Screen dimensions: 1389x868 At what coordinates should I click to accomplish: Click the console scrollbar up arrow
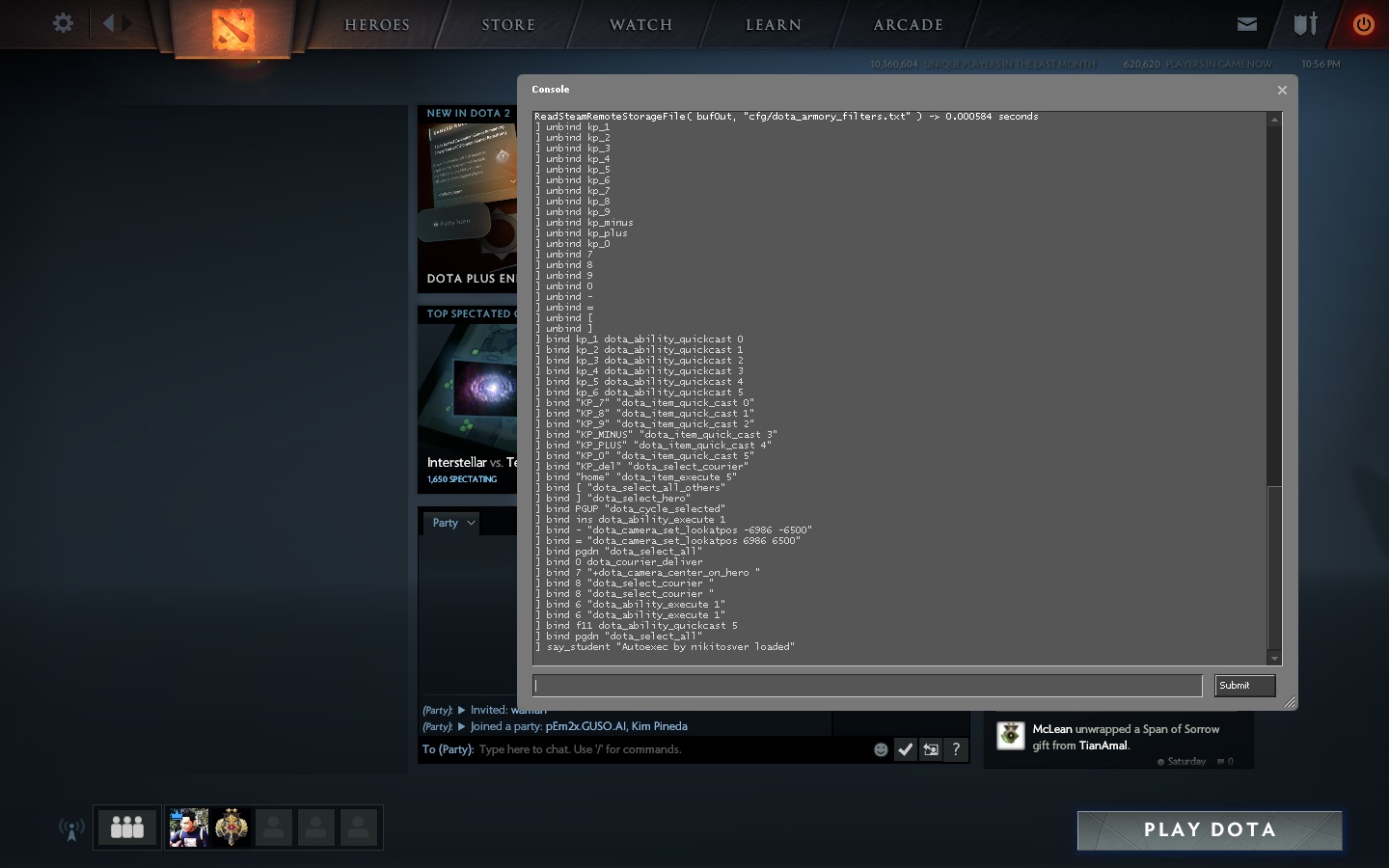(1274, 120)
